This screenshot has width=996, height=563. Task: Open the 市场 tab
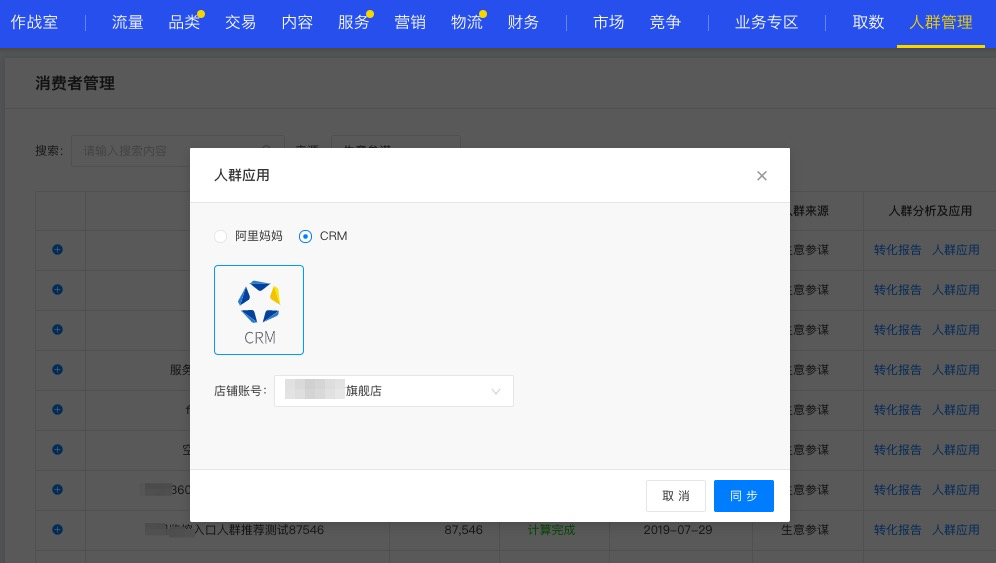tap(609, 22)
